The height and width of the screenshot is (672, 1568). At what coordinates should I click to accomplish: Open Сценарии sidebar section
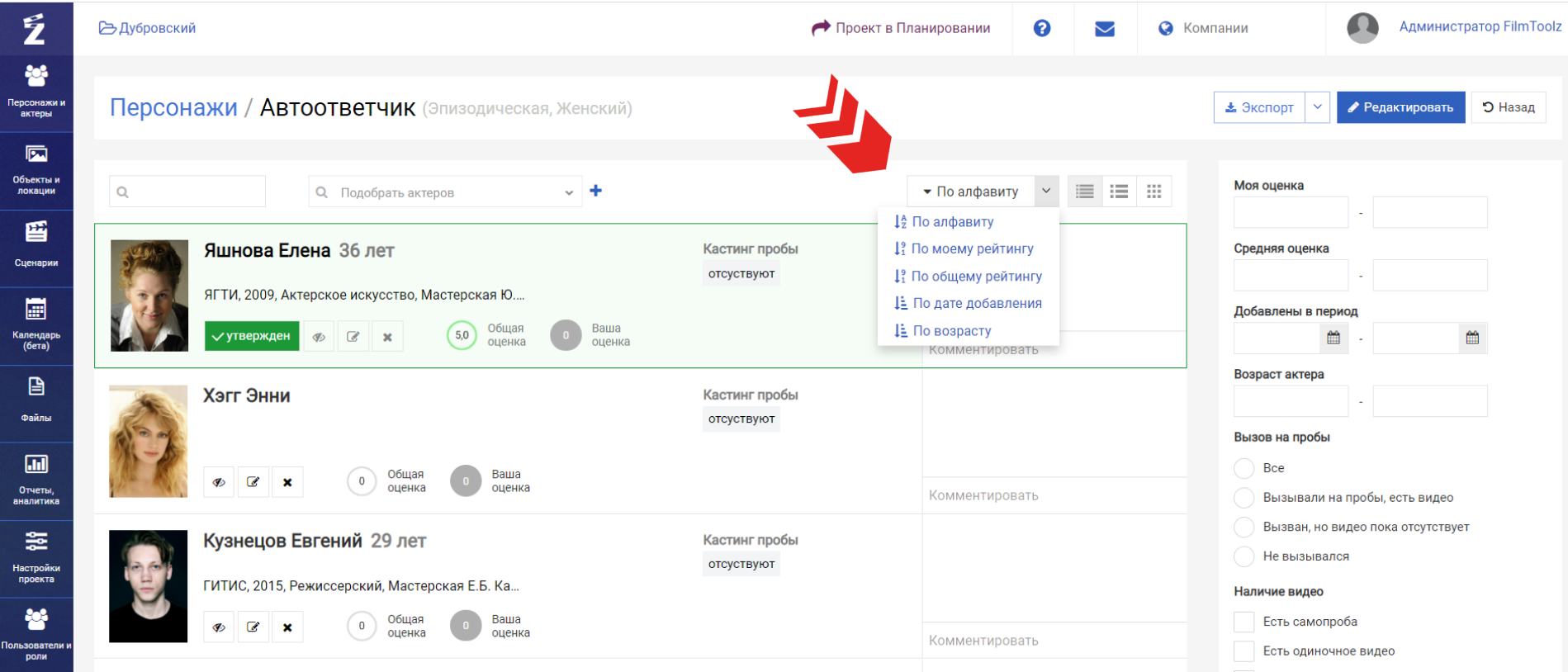pos(36,248)
